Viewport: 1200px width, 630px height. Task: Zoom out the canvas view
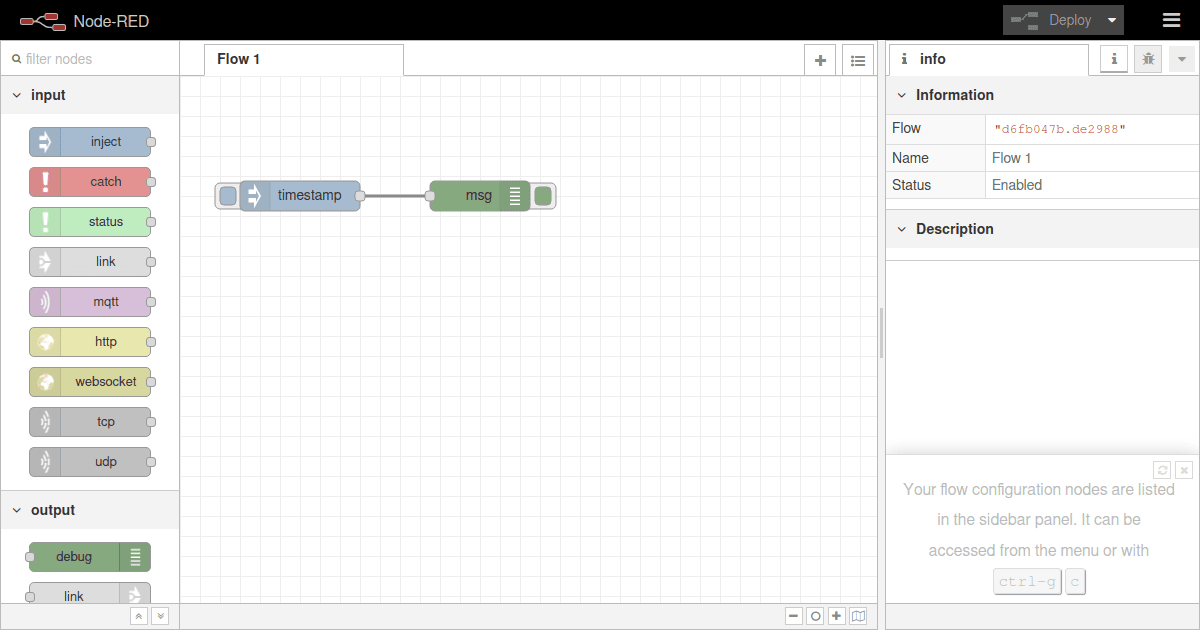coord(793,617)
